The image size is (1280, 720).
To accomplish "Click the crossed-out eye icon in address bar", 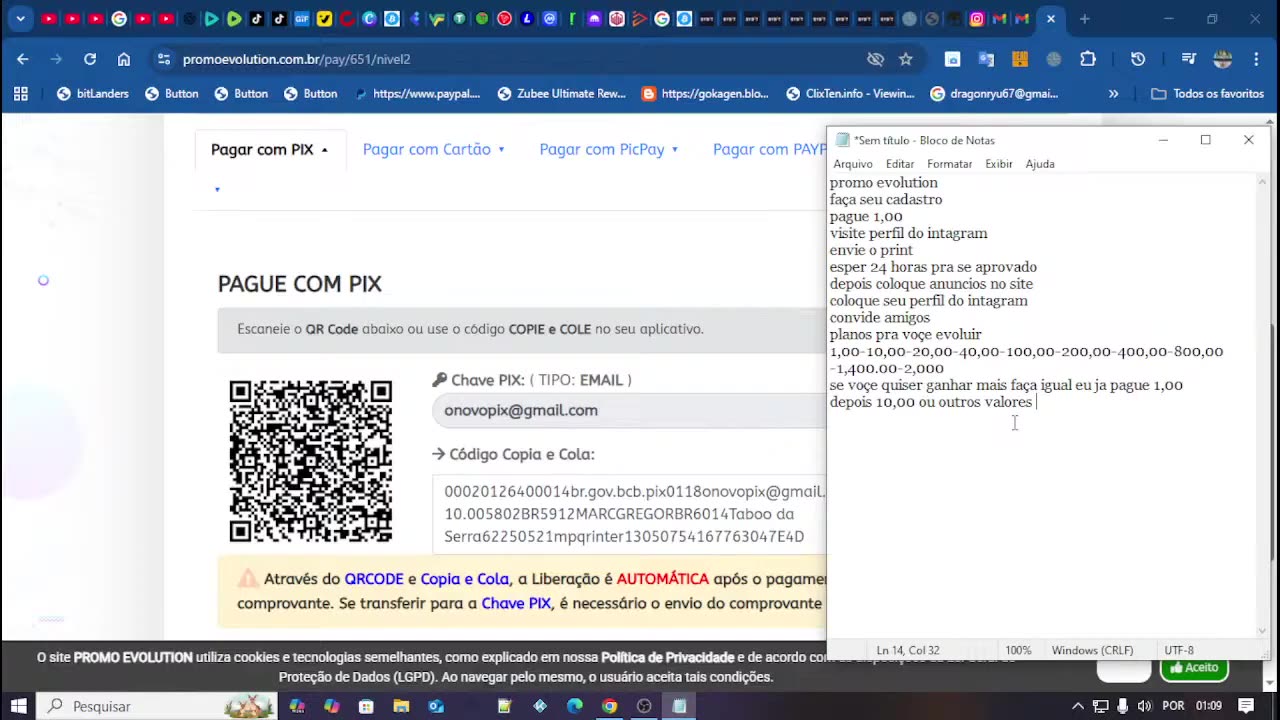I will coord(876,59).
